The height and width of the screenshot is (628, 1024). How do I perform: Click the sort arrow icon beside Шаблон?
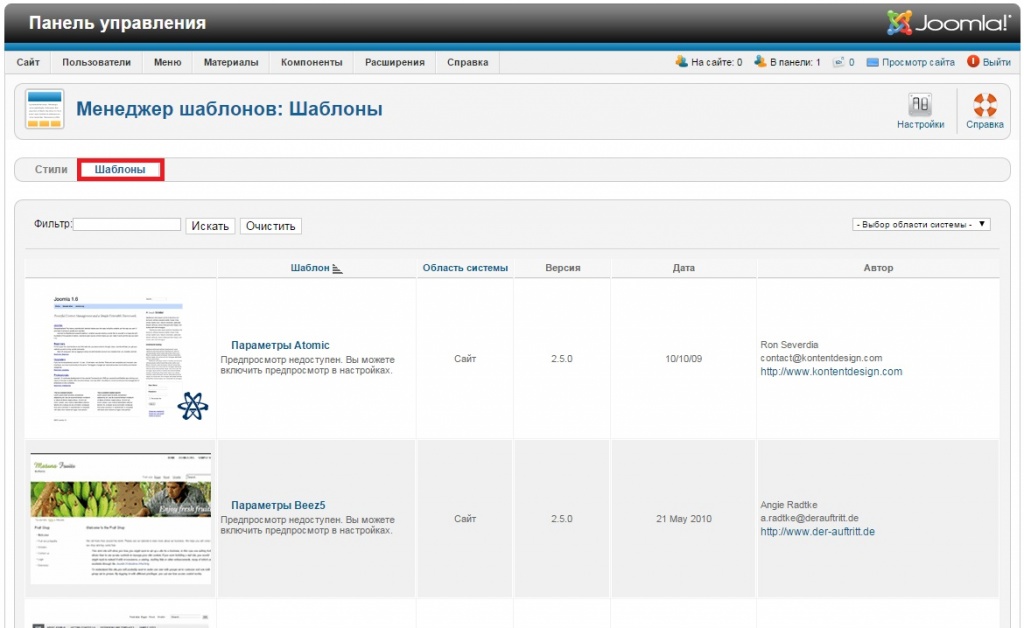coord(337,268)
